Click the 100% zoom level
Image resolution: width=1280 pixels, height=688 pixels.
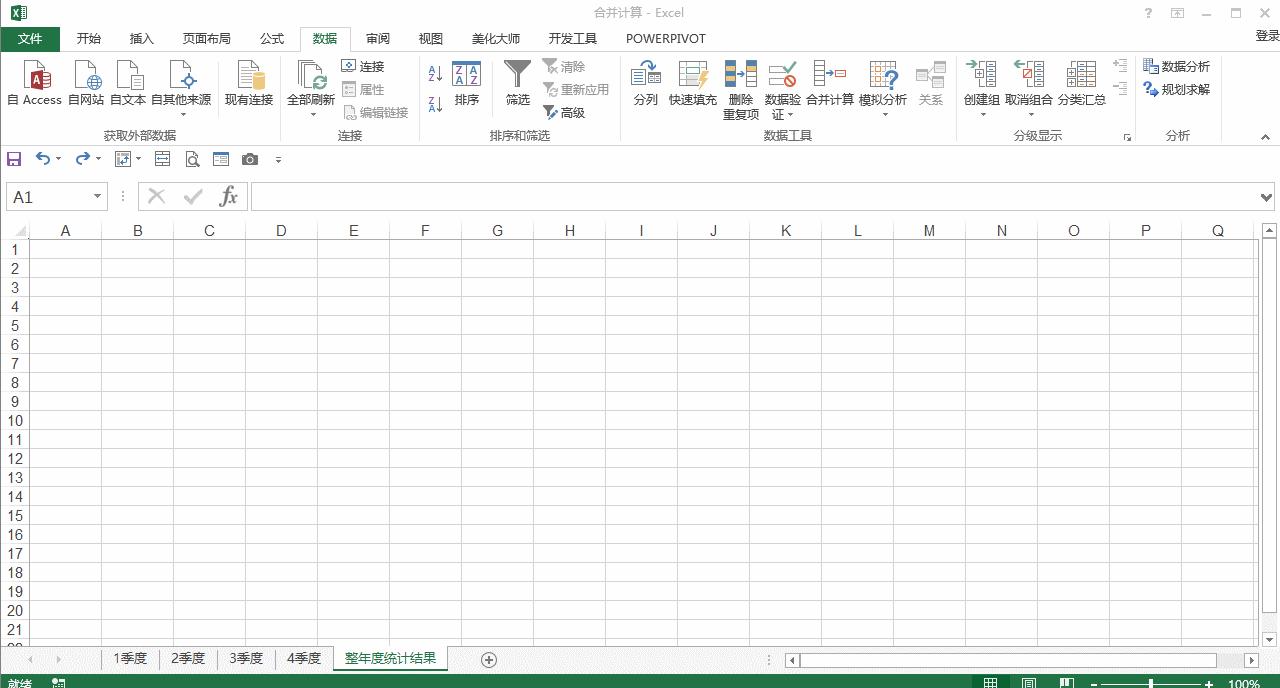click(x=1244, y=684)
